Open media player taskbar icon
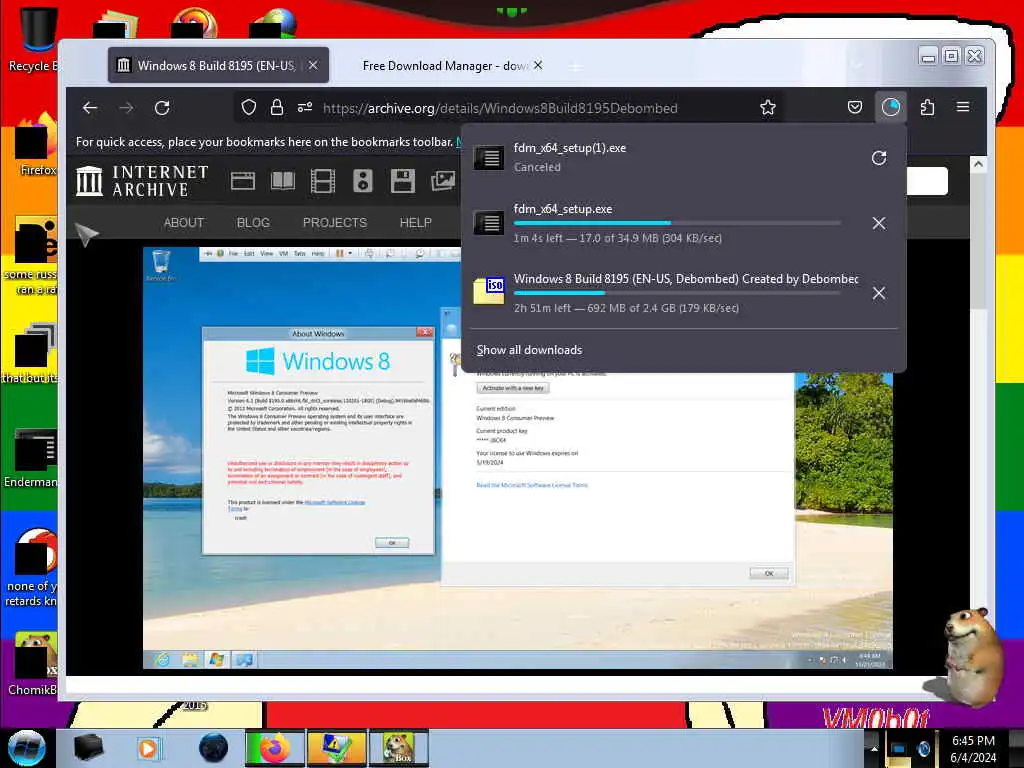 148,748
